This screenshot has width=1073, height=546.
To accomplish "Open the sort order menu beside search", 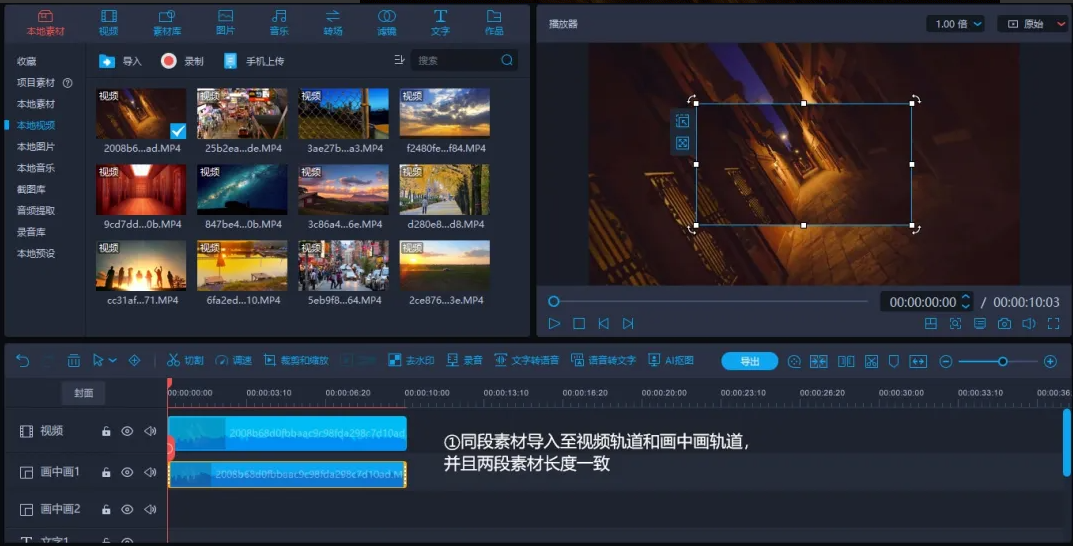I will (x=400, y=60).
